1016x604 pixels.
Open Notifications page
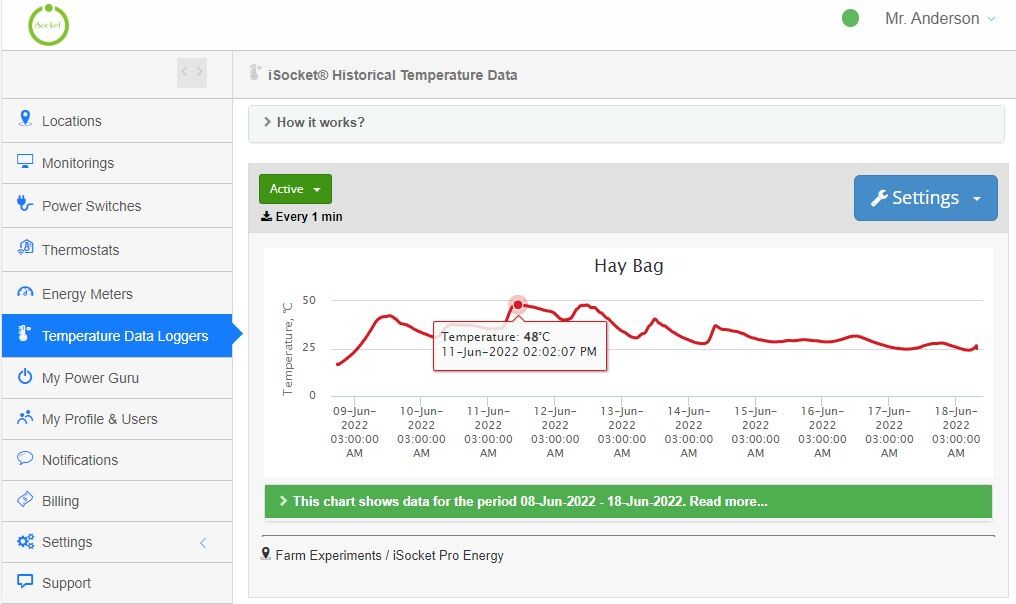point(117,460)
